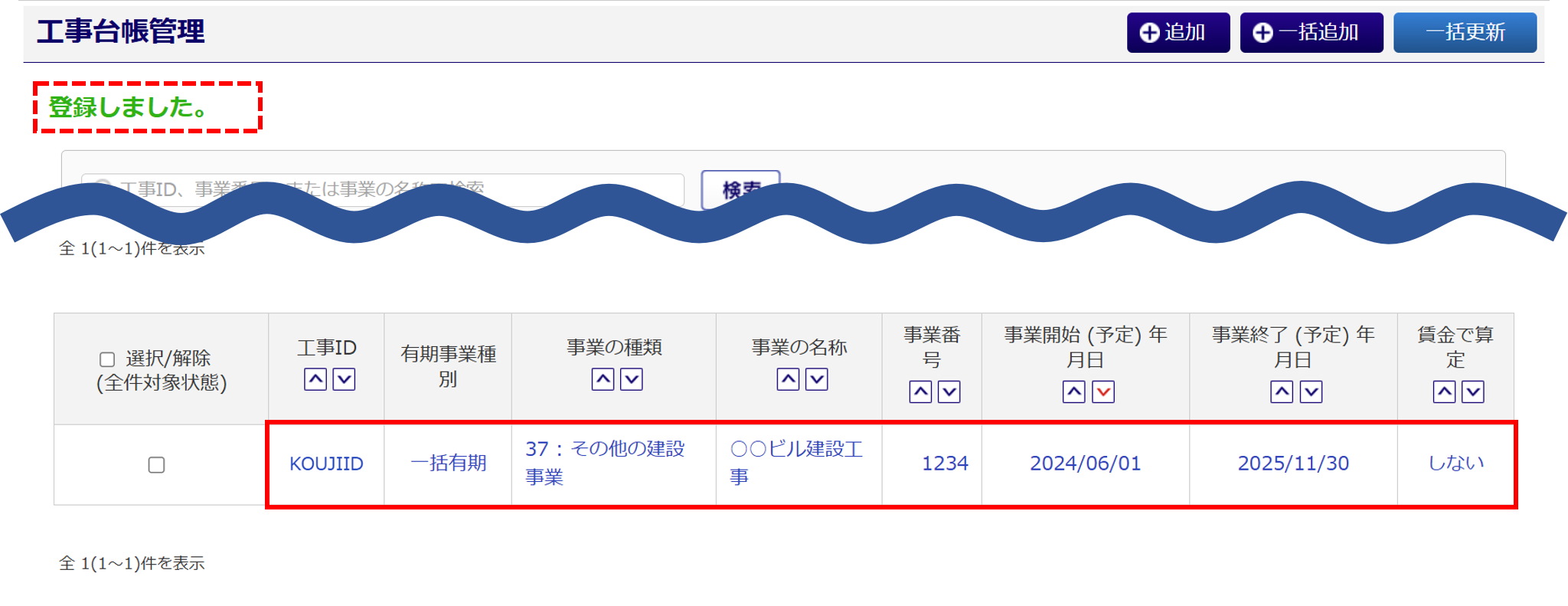Viewport: 1568px width, 606px height.
Task: Sort 工事ID column descending
Action: coord(344,379)
